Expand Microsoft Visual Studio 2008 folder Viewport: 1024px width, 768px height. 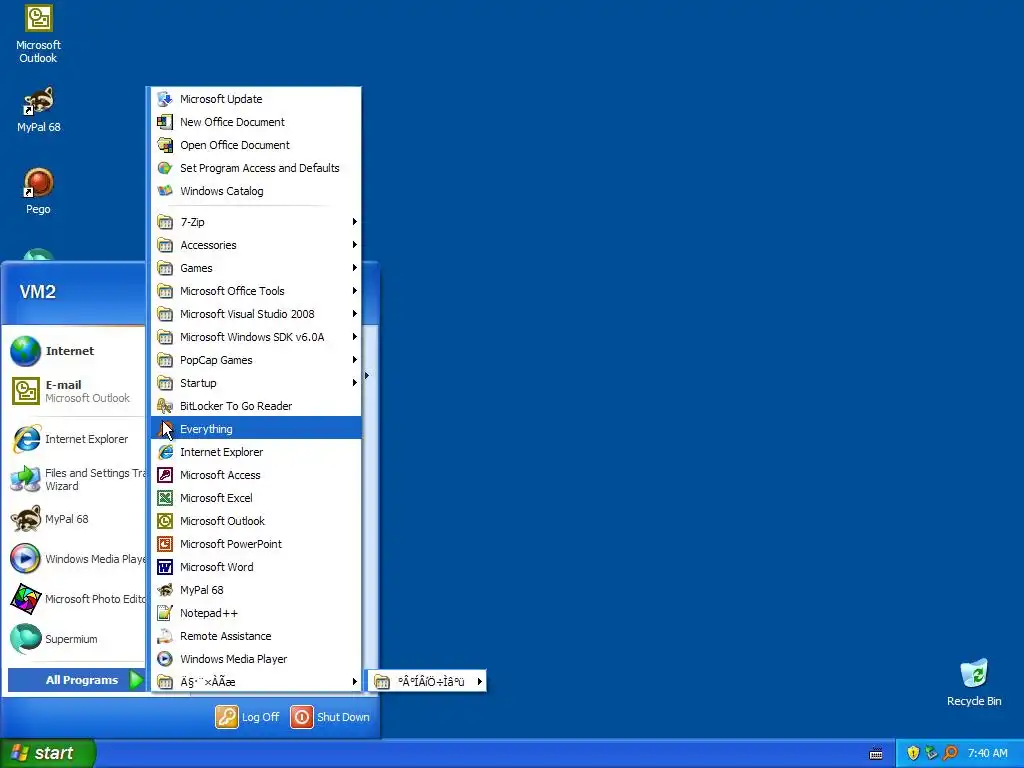[256, 314]
